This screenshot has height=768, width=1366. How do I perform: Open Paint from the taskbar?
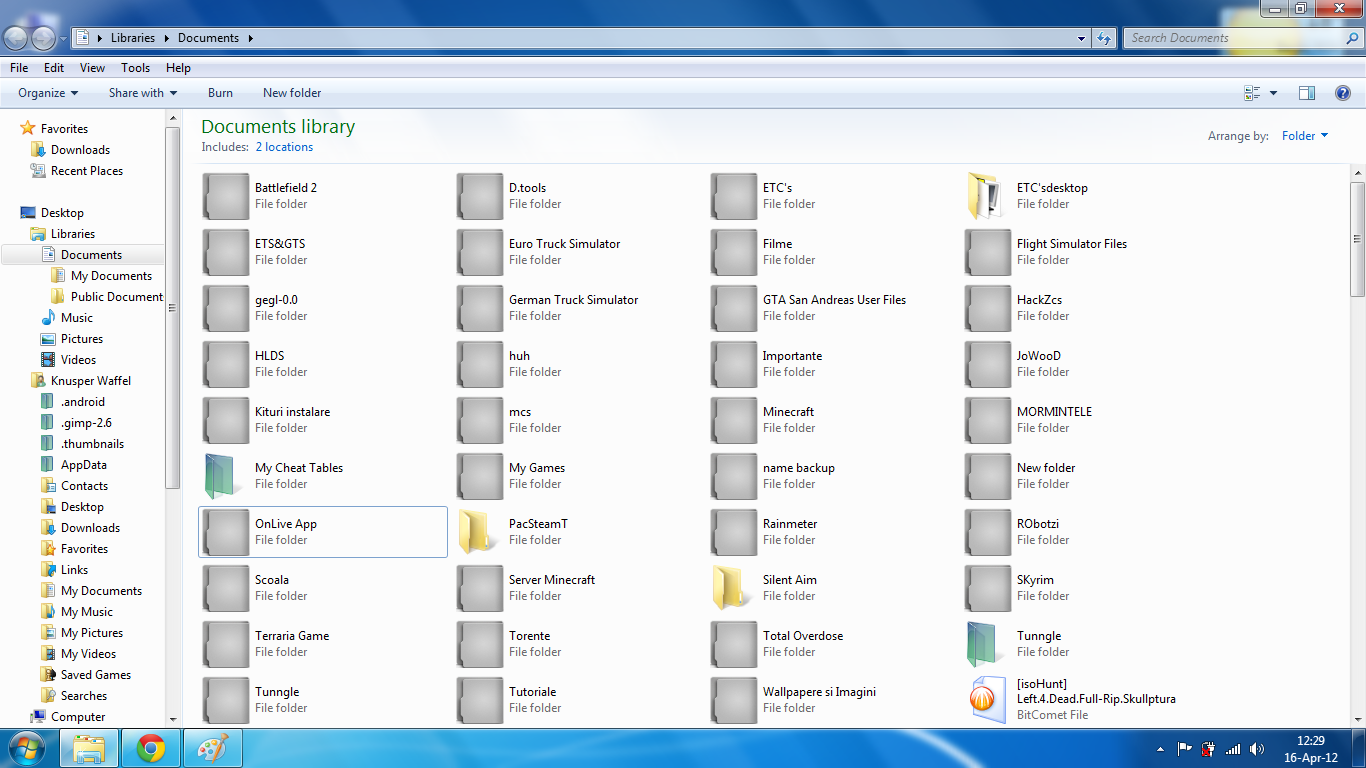[x=213, y=748]
